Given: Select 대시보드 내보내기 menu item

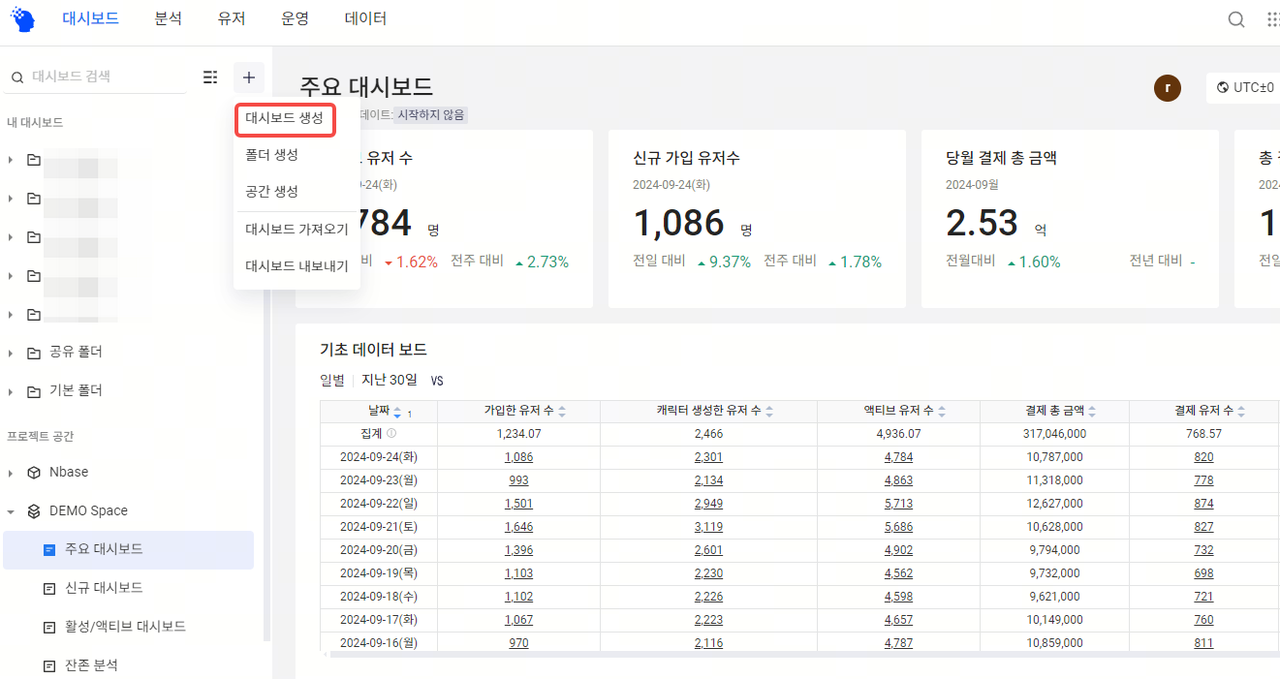Looking at the screenshot, I should 297,266.
